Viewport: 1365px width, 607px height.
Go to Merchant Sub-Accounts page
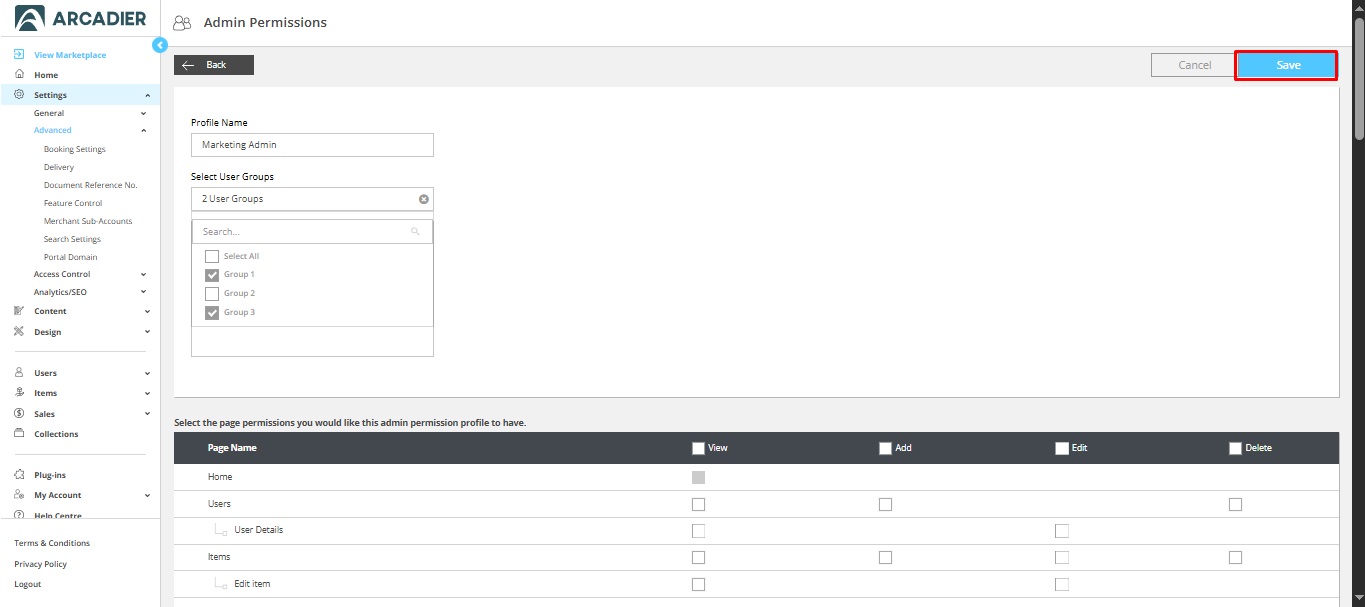coord(88,221)
